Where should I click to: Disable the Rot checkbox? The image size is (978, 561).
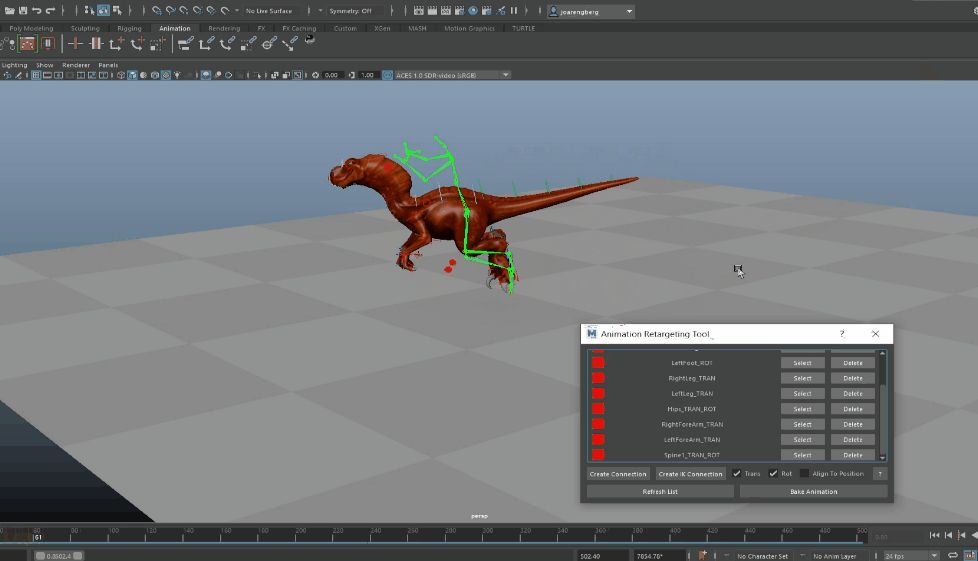coord(773,474)
